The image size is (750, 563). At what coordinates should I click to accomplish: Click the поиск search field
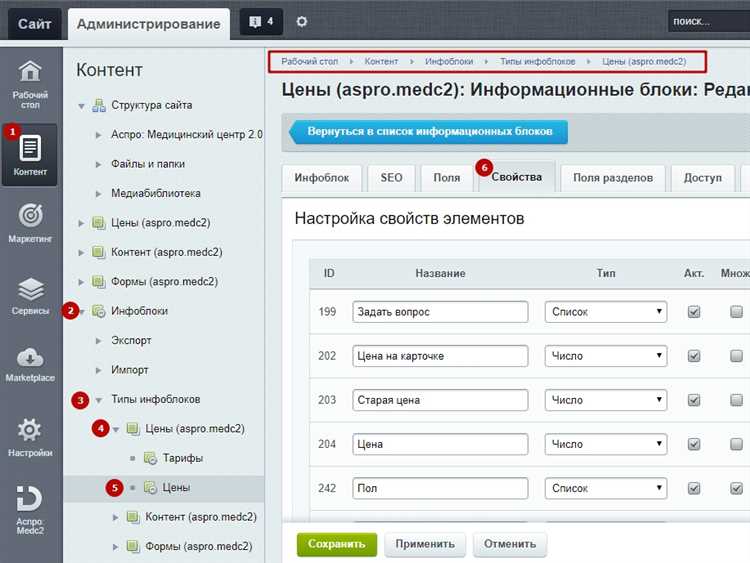click(709, 22)
